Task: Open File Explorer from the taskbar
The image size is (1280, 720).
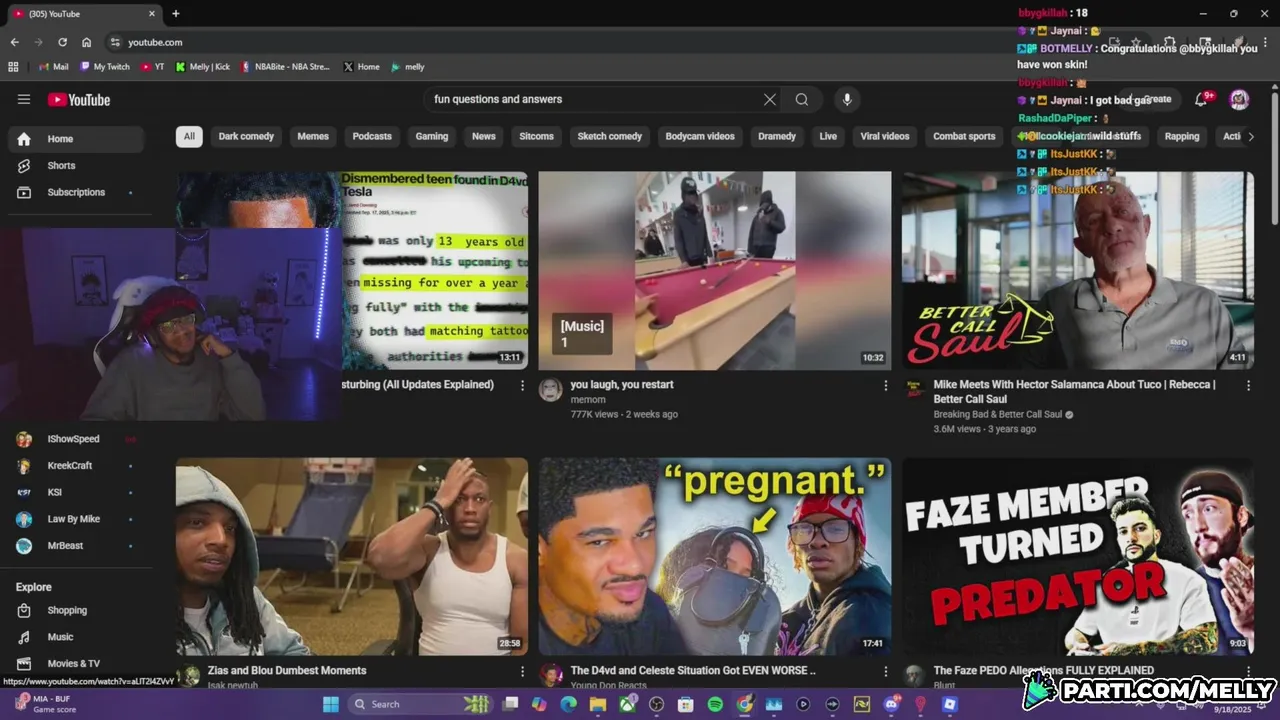Action: pyautogui.click(x=597, y=704)
